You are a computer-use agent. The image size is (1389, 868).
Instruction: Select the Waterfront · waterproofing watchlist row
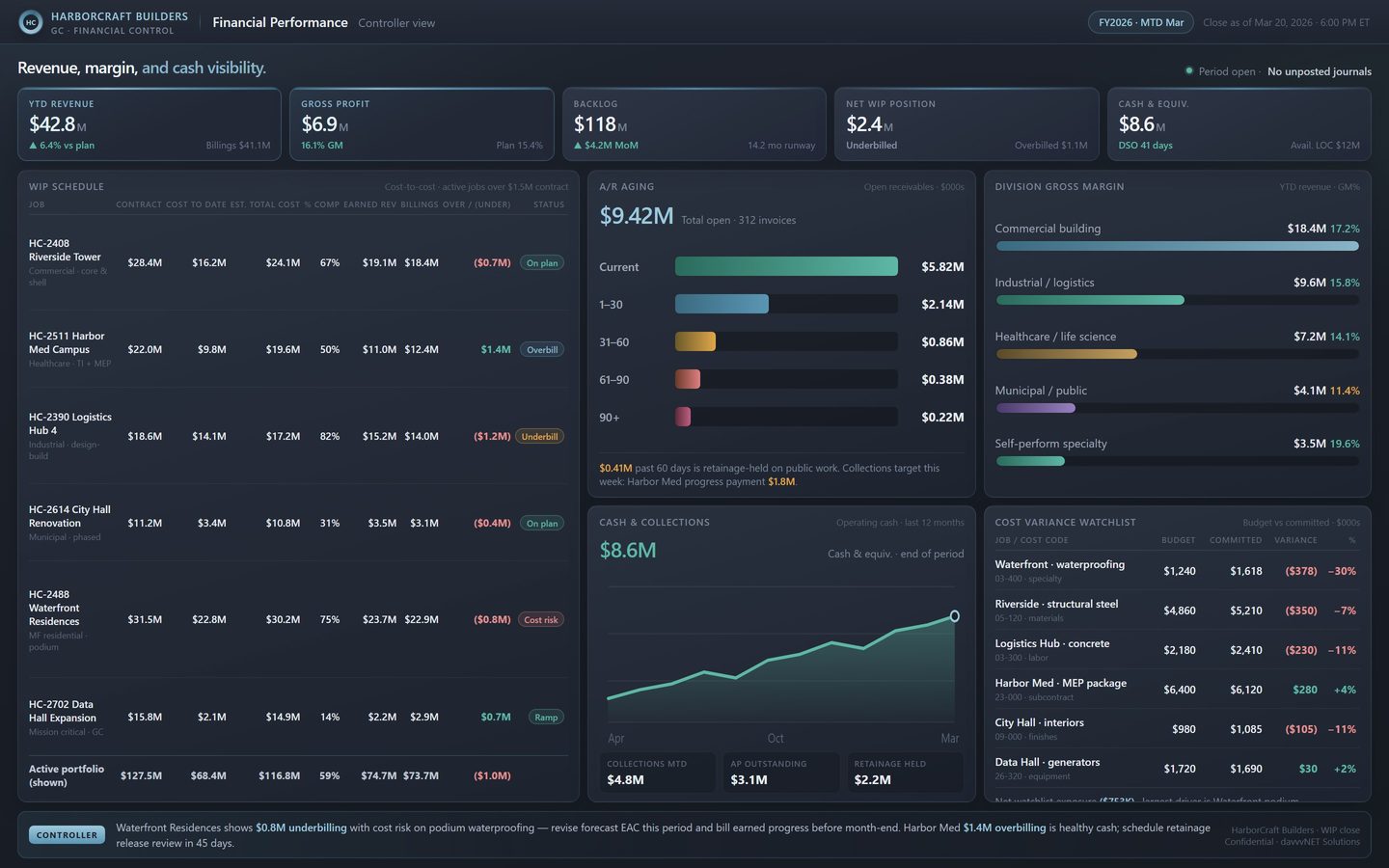tap(1177, 571)
